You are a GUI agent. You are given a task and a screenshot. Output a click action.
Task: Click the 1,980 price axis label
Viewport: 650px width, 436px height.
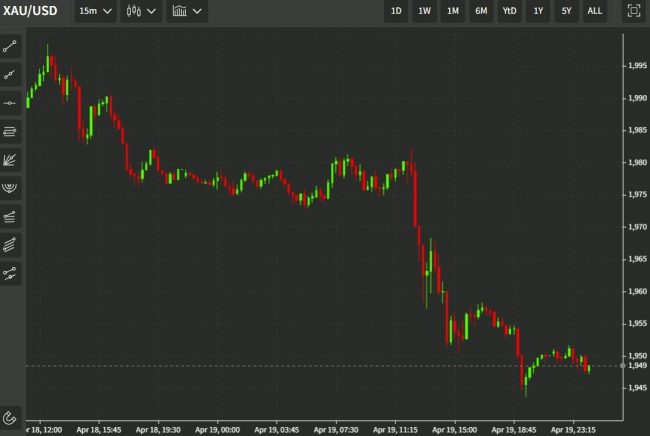[637, 162]
